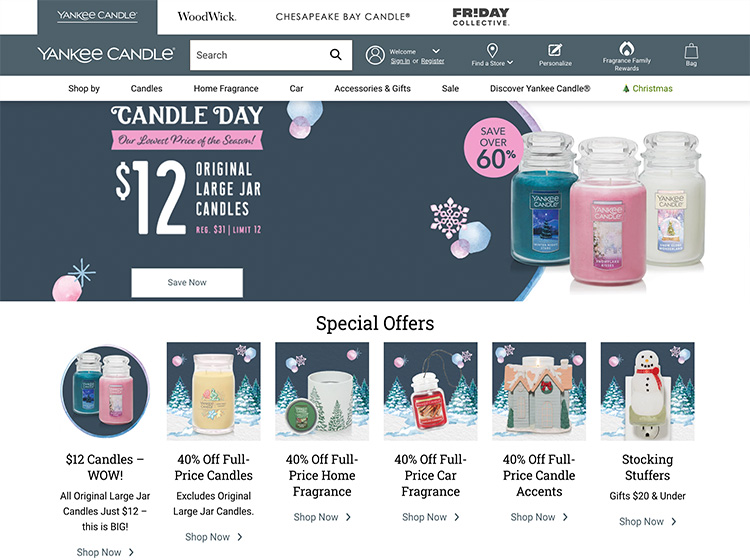Open the Personalize pencil icon

555,50
